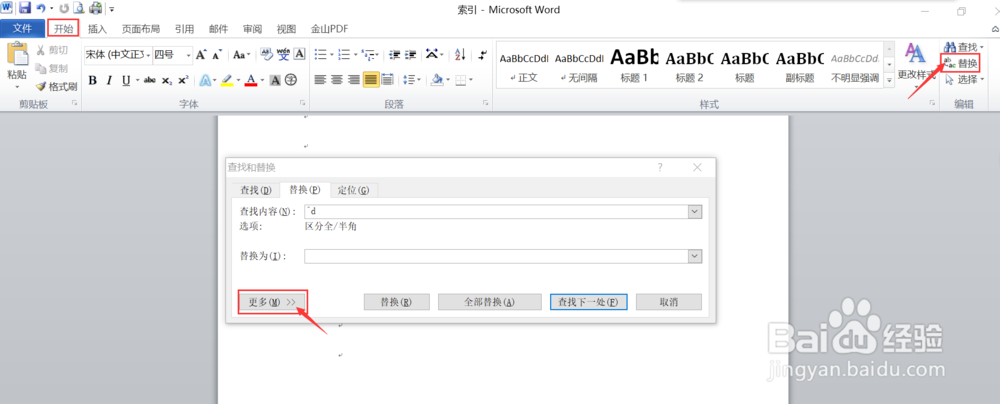The image size is (1000, 404).
Task: Click the Save icon in quick access toolbar
Action: point(25,8)
